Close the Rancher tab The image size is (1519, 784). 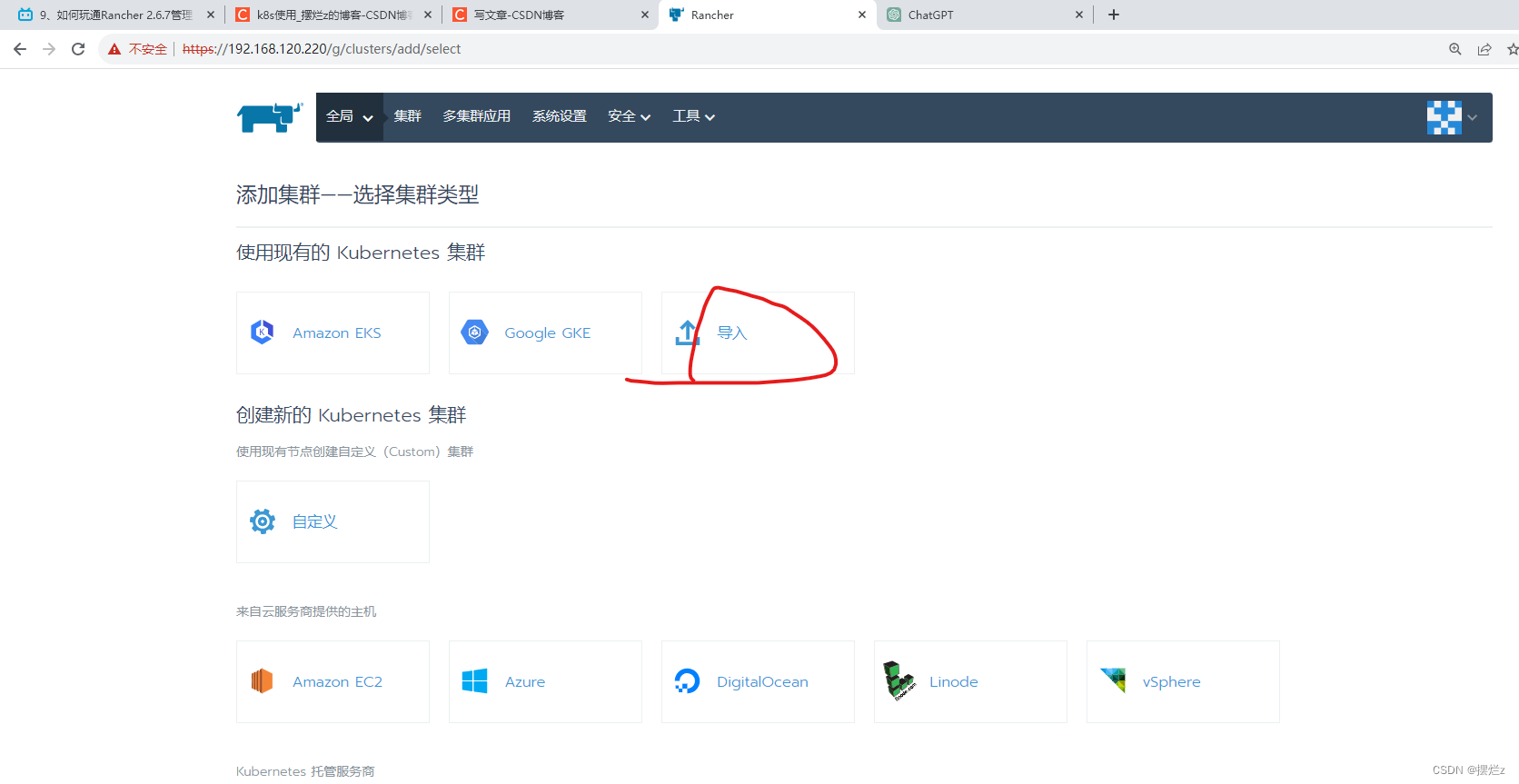point(862,15)
